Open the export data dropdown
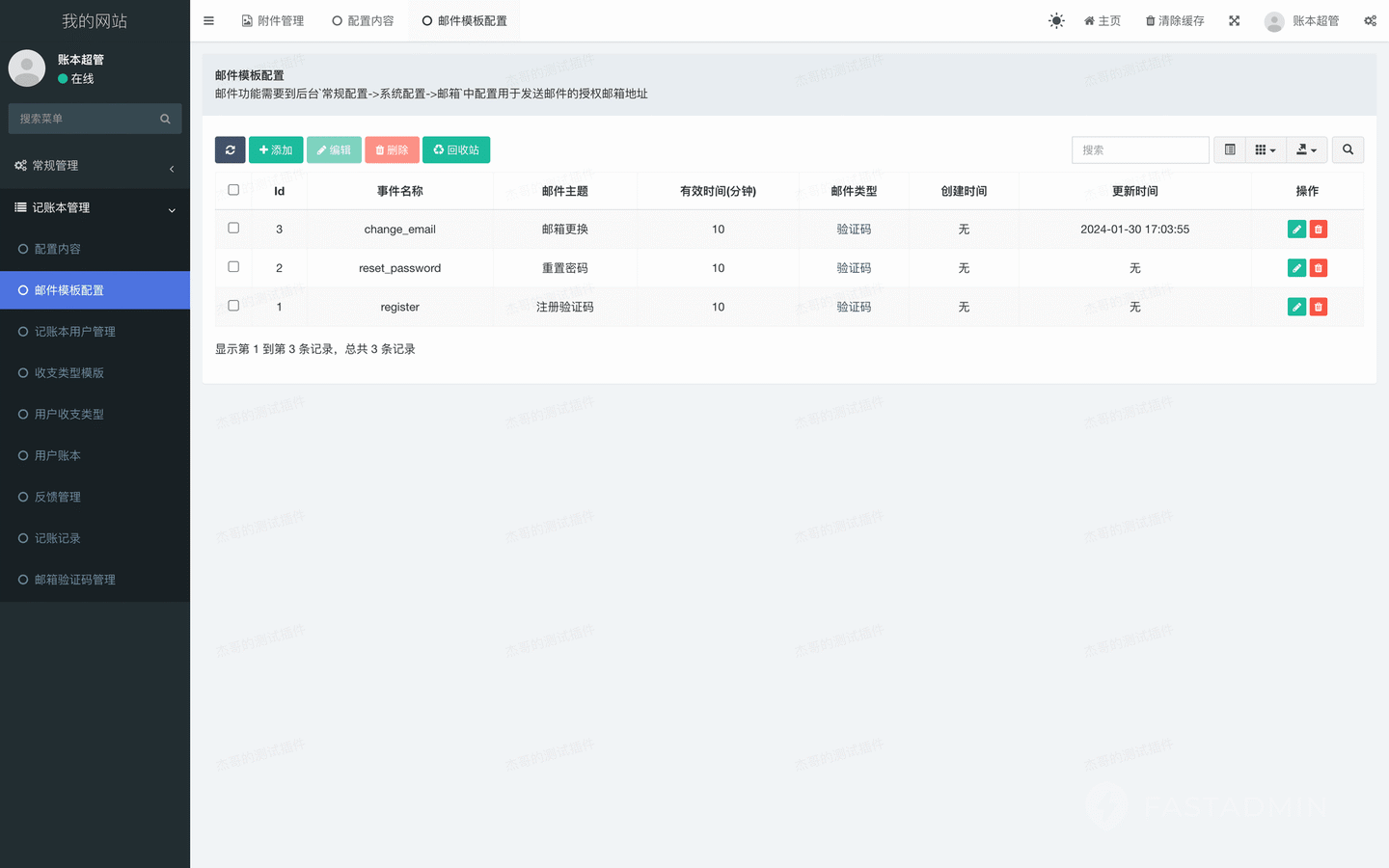The width and height of the screenshot is (1389, 868). (1306, 149)
